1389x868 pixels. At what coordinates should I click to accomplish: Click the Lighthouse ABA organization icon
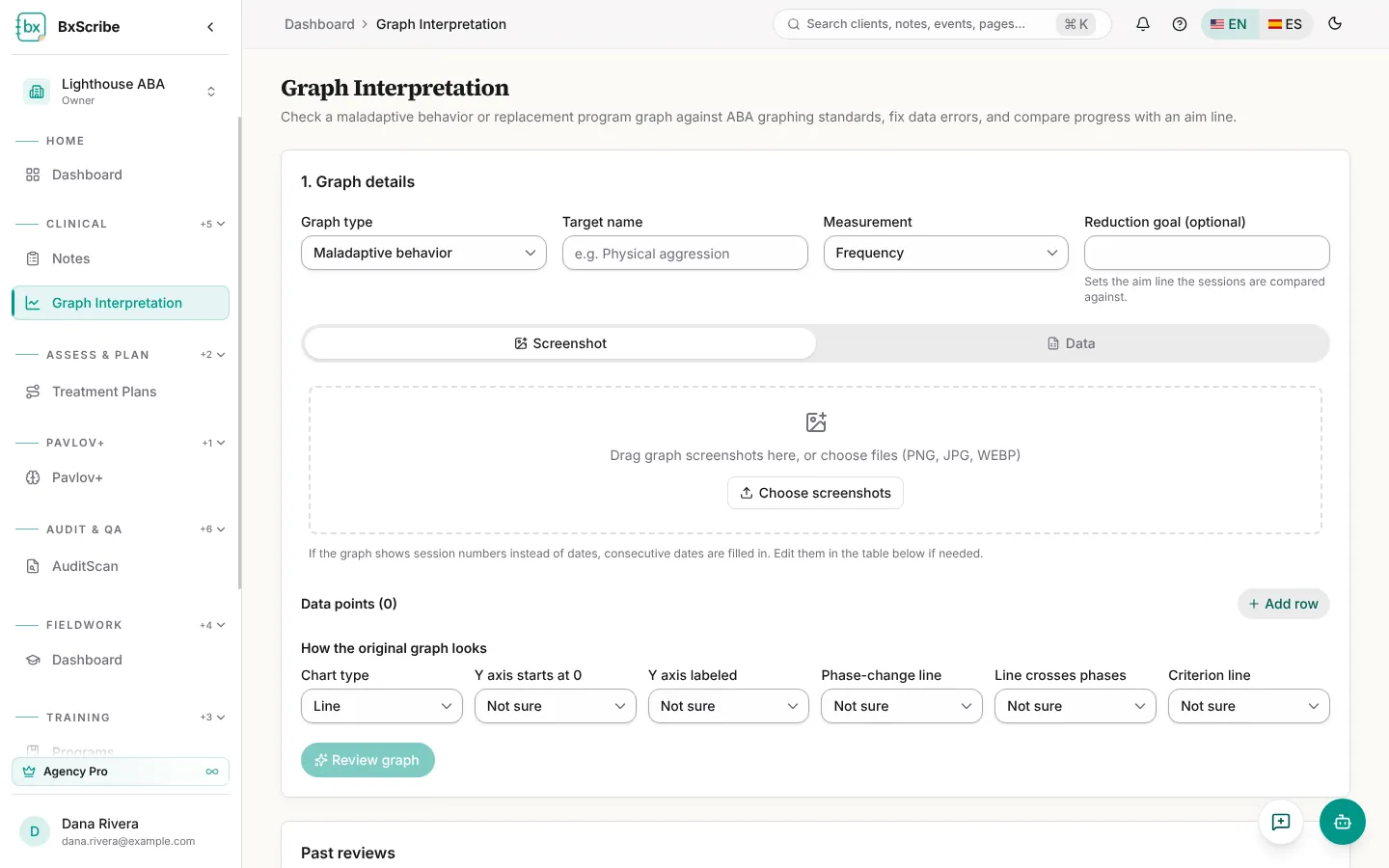[x=37, y=92]
